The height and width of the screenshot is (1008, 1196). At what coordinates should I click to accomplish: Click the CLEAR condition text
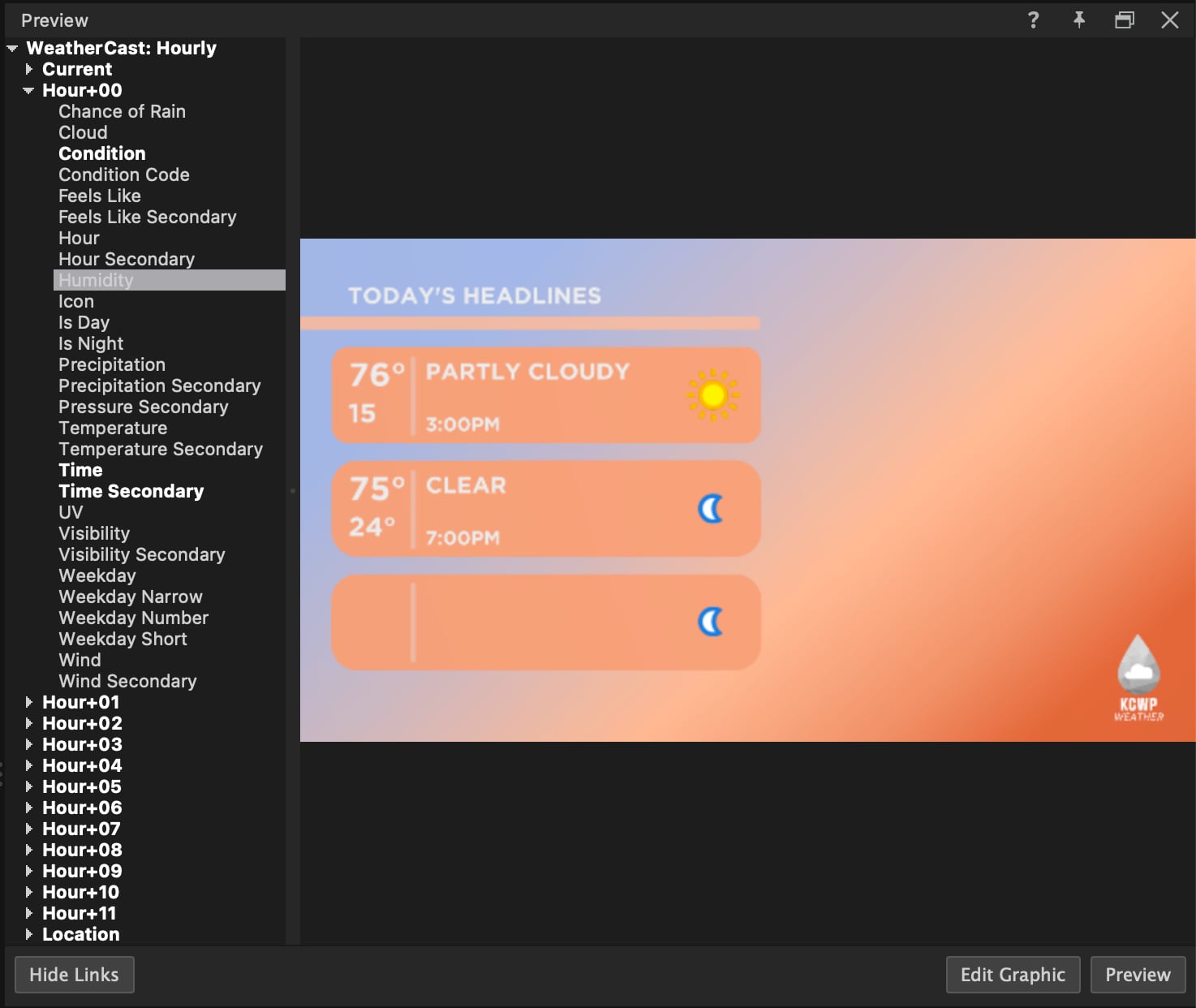click(x=467, y=485)
